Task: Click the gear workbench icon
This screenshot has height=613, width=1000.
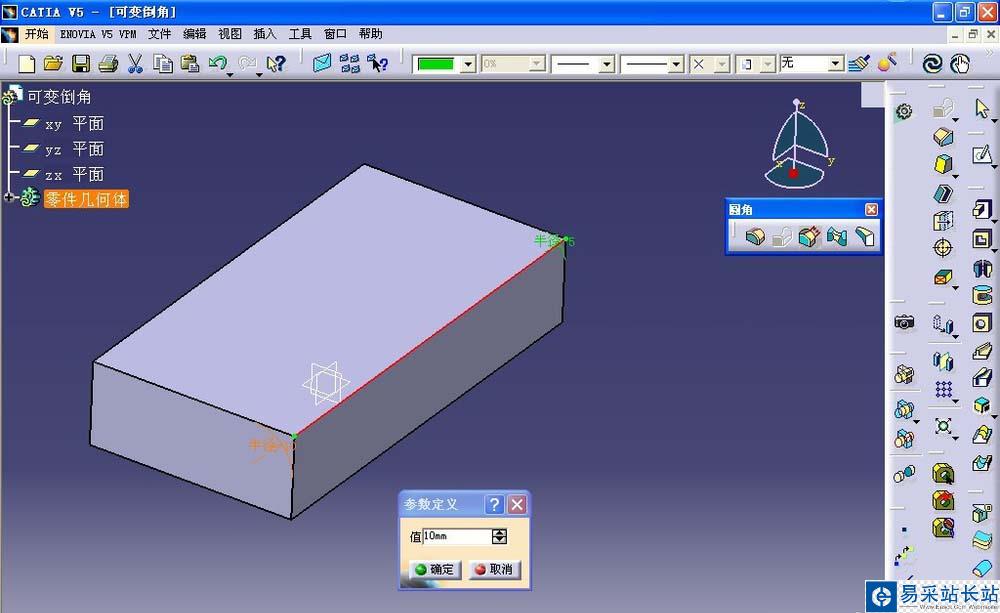Action: point(904,112)
